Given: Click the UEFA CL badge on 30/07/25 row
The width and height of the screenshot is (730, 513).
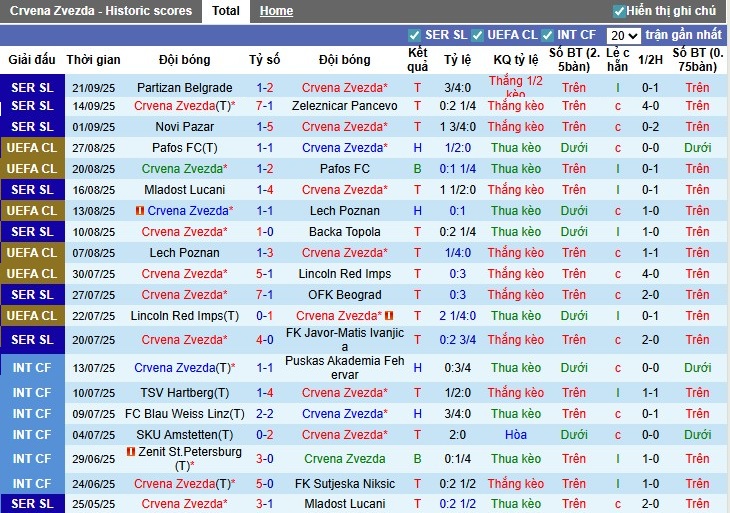Looking at the screenshot, I should [32, 274].
